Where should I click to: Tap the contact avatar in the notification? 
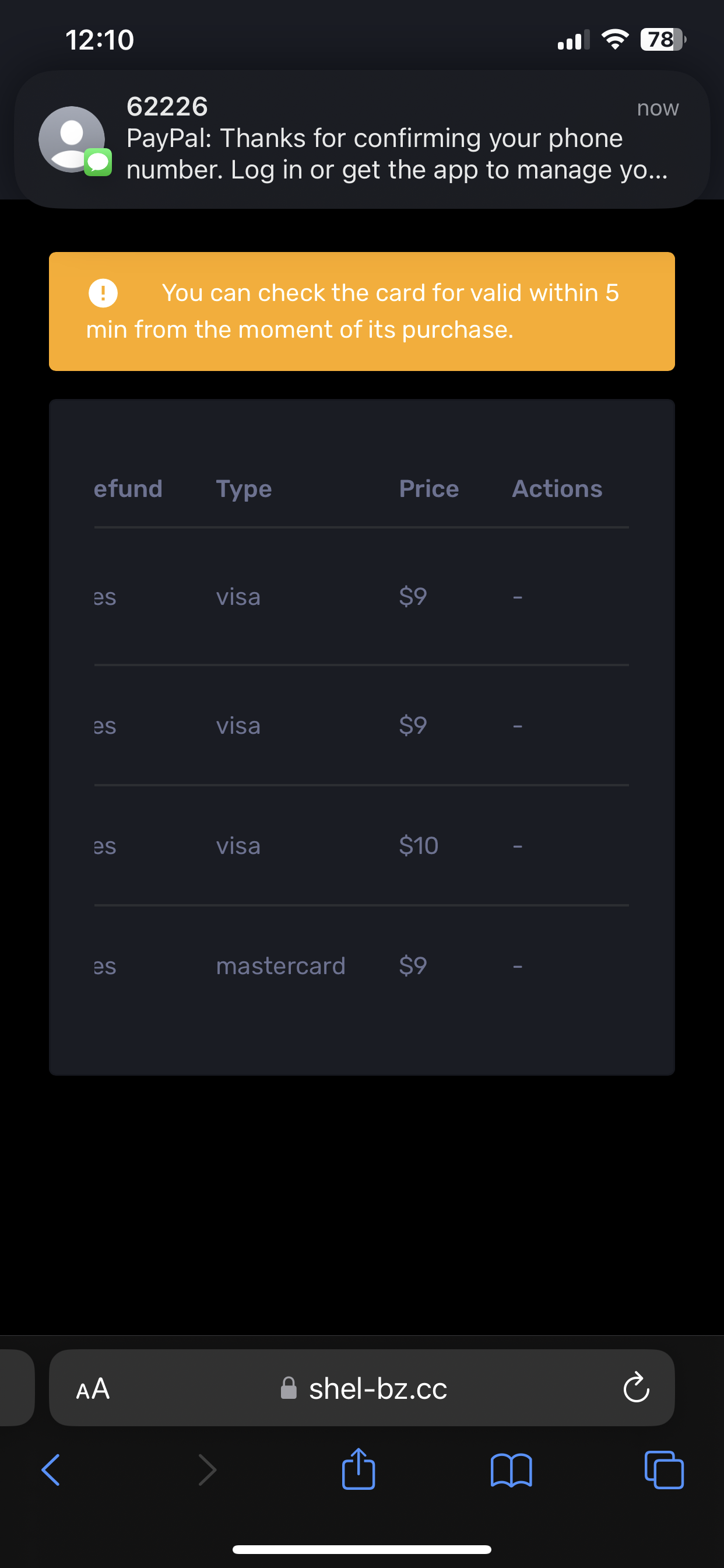coord(72,139)
